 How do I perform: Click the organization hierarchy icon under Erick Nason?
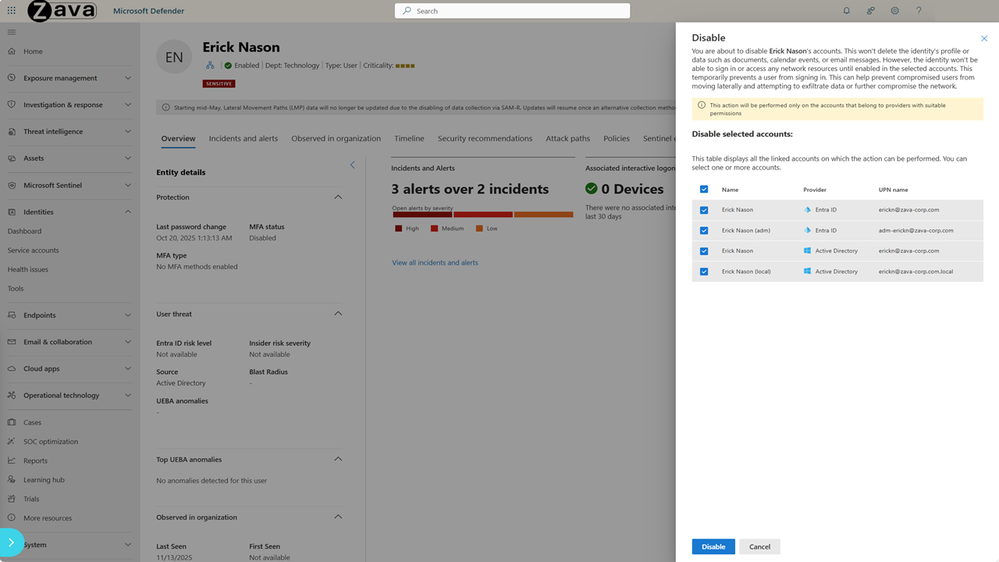(210, 65)
